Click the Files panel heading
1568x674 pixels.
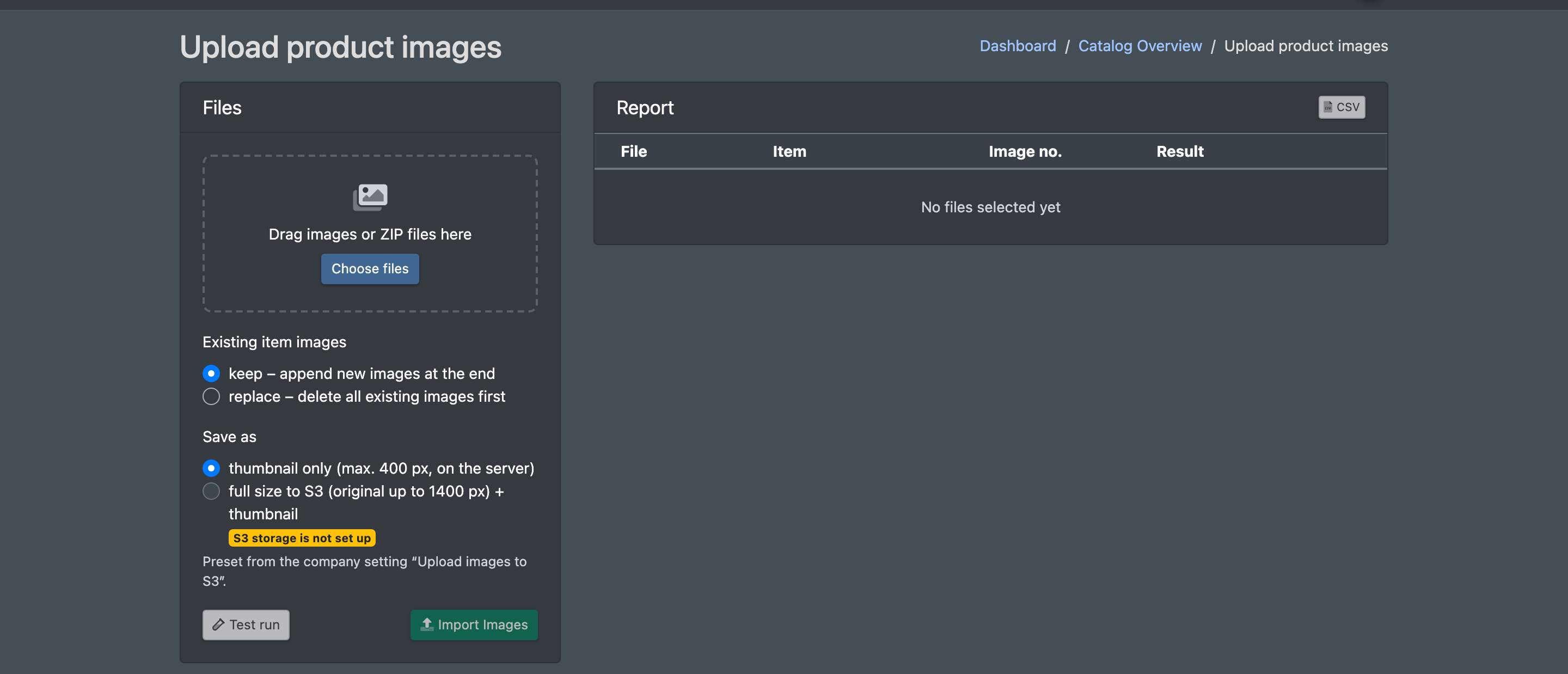click(222, 108)
